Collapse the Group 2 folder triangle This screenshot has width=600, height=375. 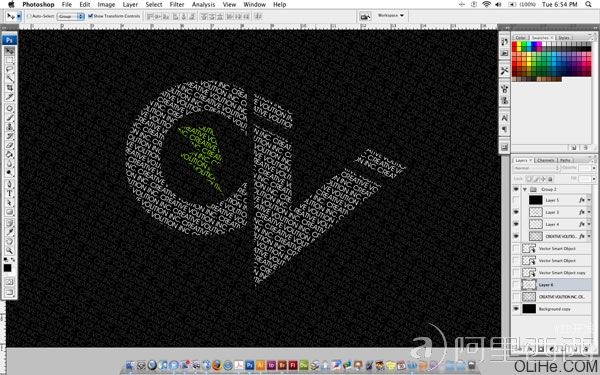[x=525, y=189]
